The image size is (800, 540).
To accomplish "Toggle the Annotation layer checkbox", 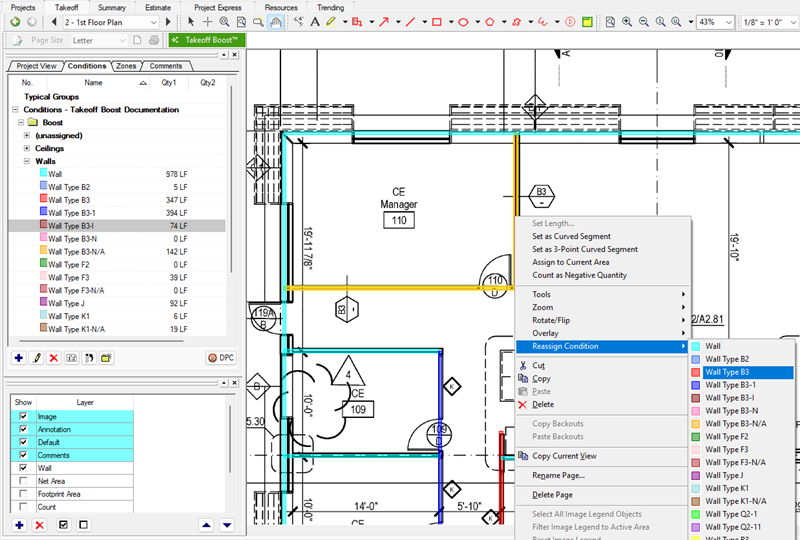I will point(23,429).
